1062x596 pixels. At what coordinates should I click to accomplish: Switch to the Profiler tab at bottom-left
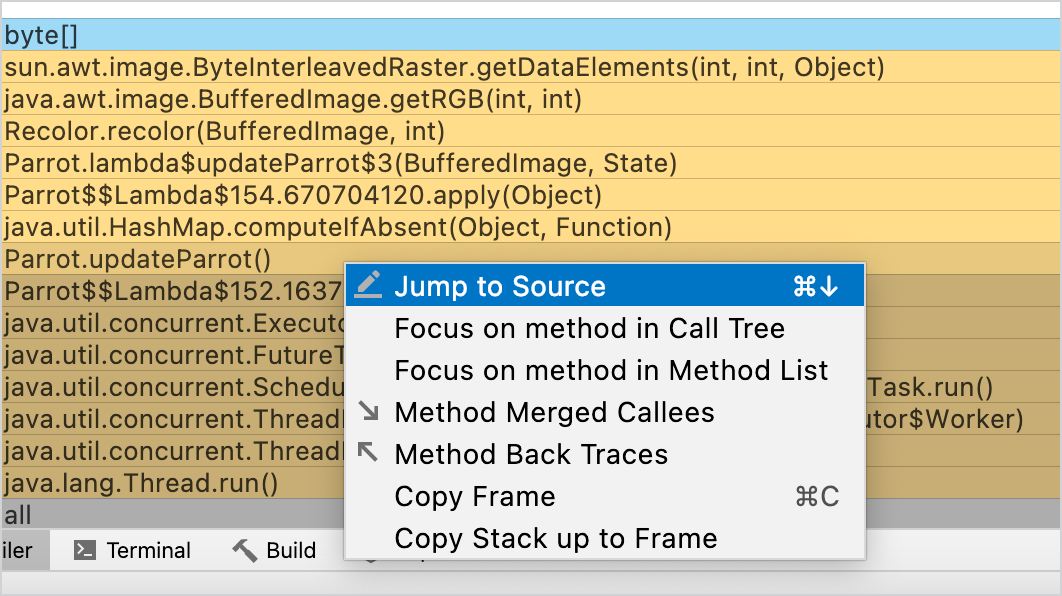point(20,550)
